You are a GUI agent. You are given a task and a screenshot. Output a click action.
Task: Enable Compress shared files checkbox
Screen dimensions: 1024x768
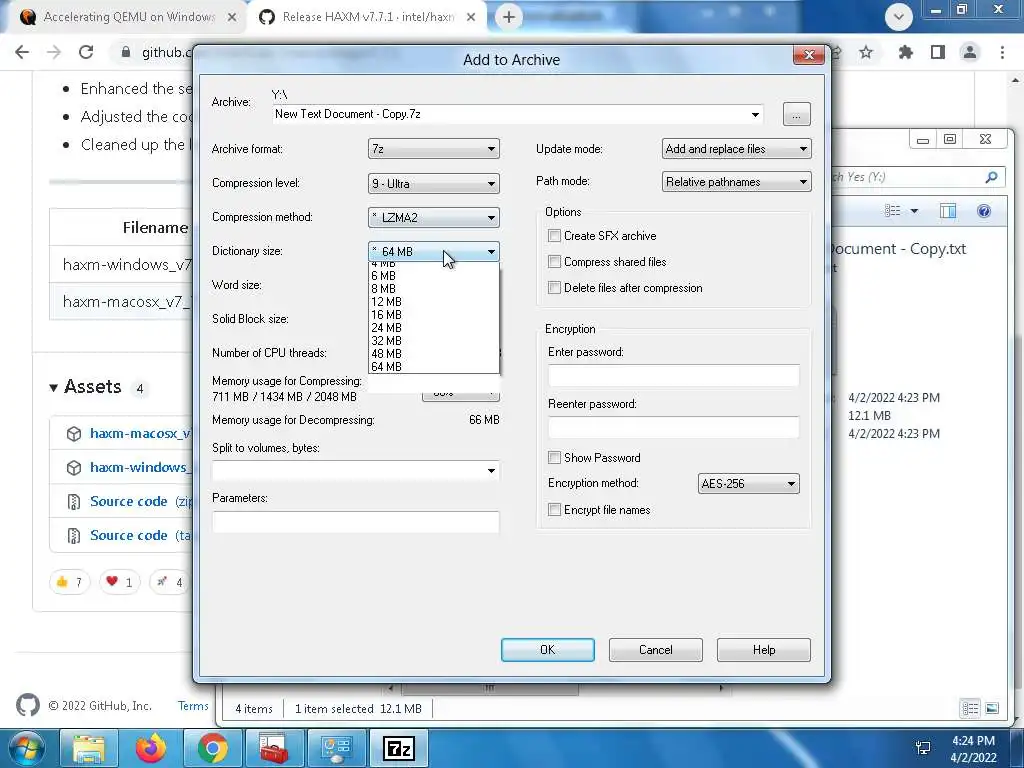[554, 262]
